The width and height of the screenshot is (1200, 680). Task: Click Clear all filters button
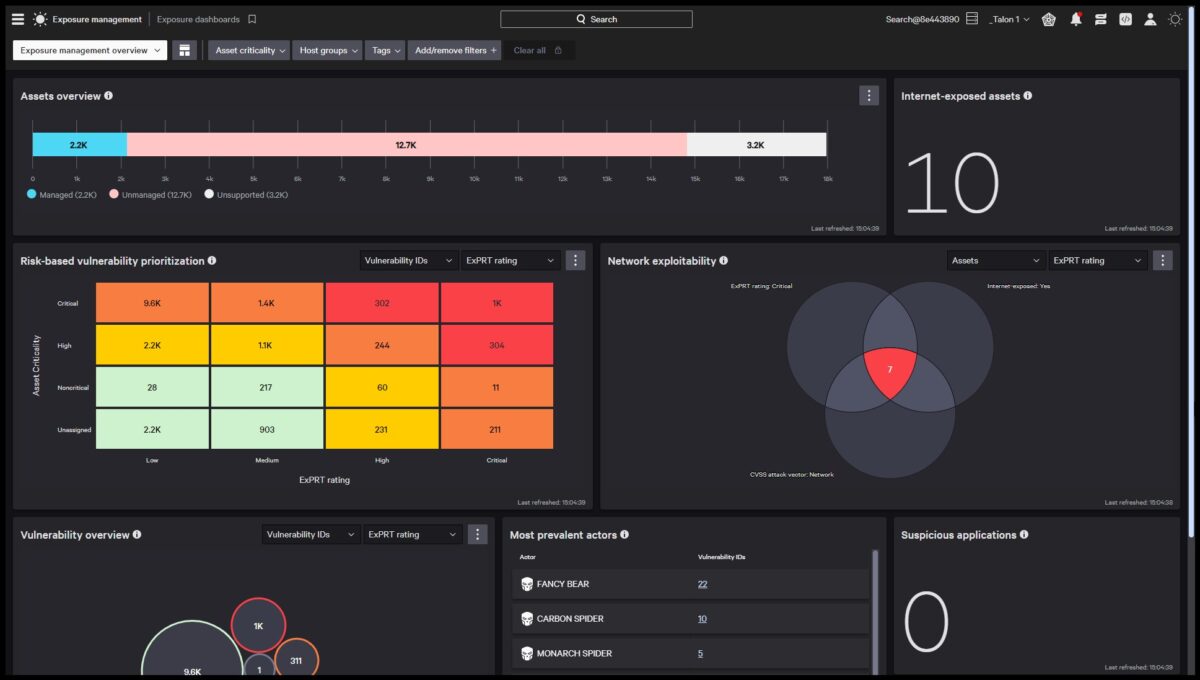click(538, 50)
